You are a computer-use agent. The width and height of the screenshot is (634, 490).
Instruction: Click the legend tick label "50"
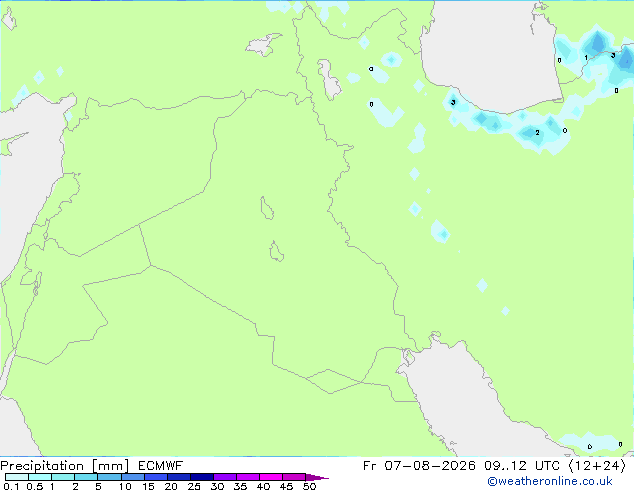point(309,486)
